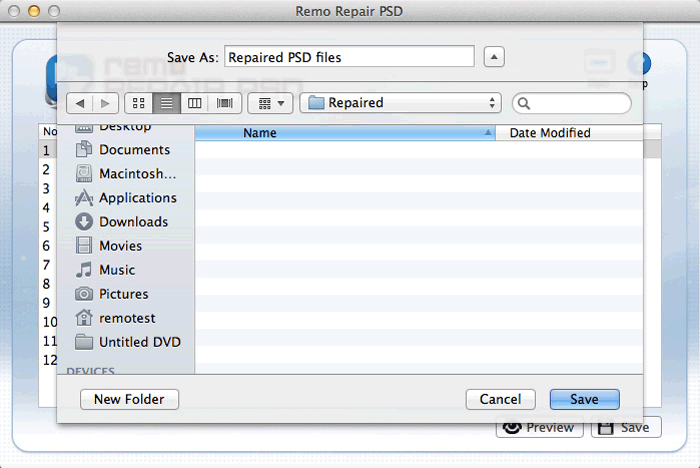Screen dimensions: 700x468
Task: Click the Movies film strip icon
Action: (x=84, y=246)
